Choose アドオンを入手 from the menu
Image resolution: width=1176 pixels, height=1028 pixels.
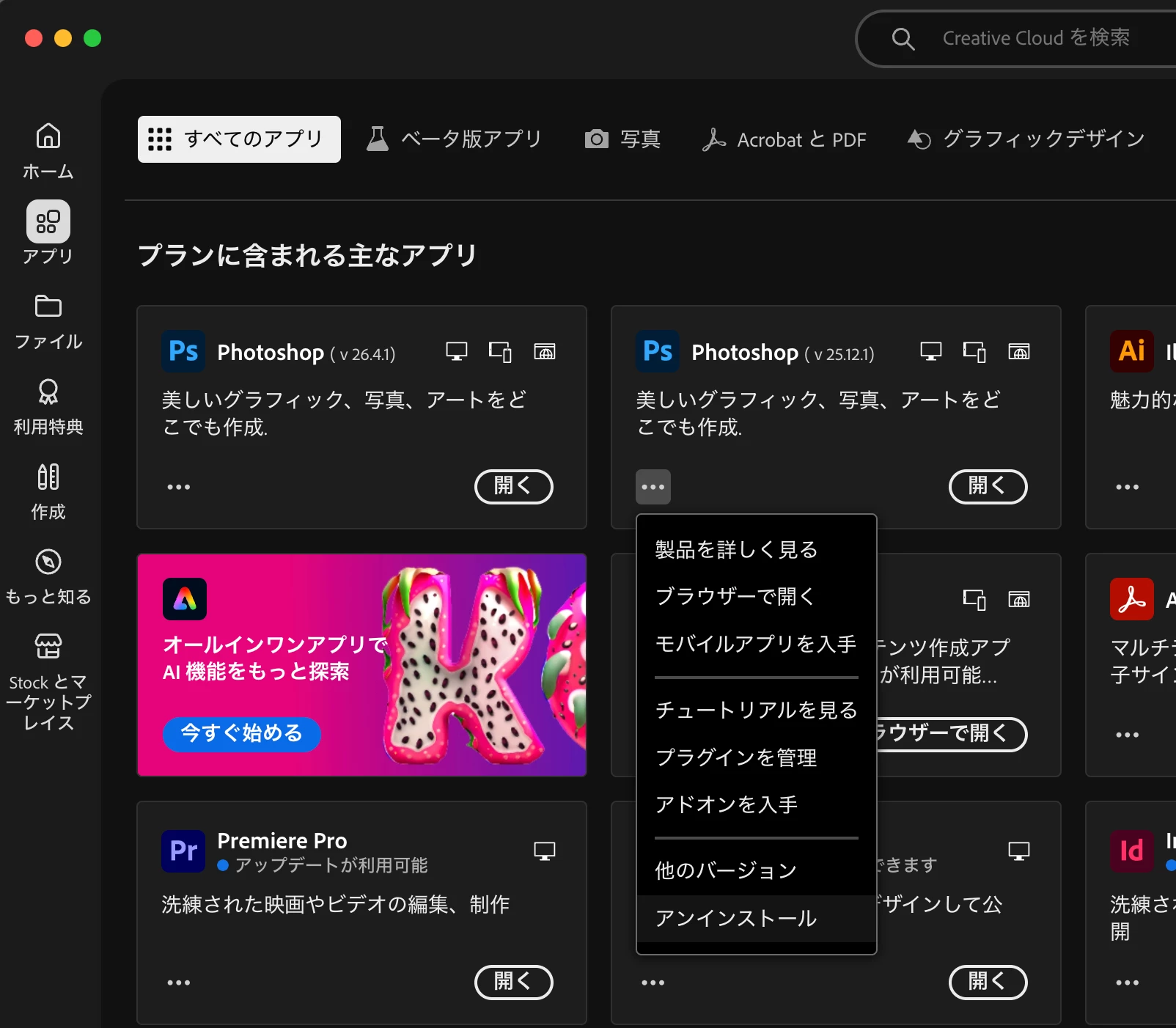757,804
